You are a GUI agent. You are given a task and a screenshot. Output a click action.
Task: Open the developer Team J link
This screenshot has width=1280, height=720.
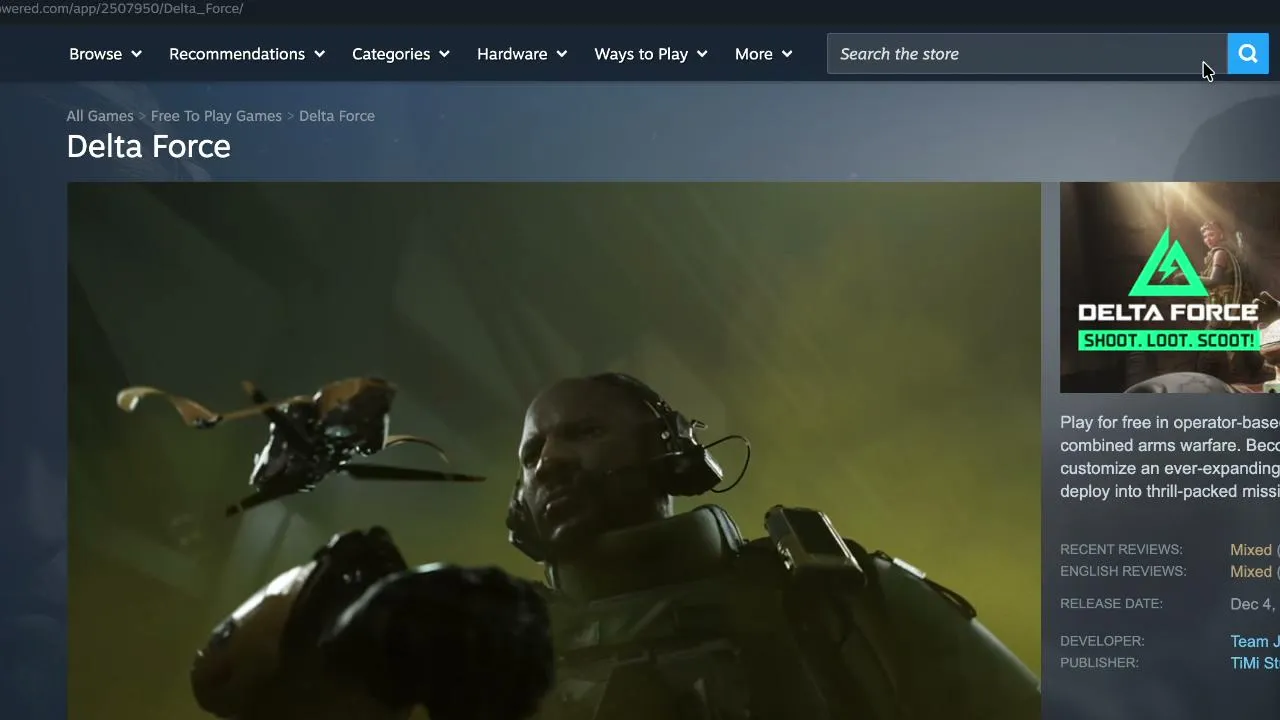point(1254,641)
